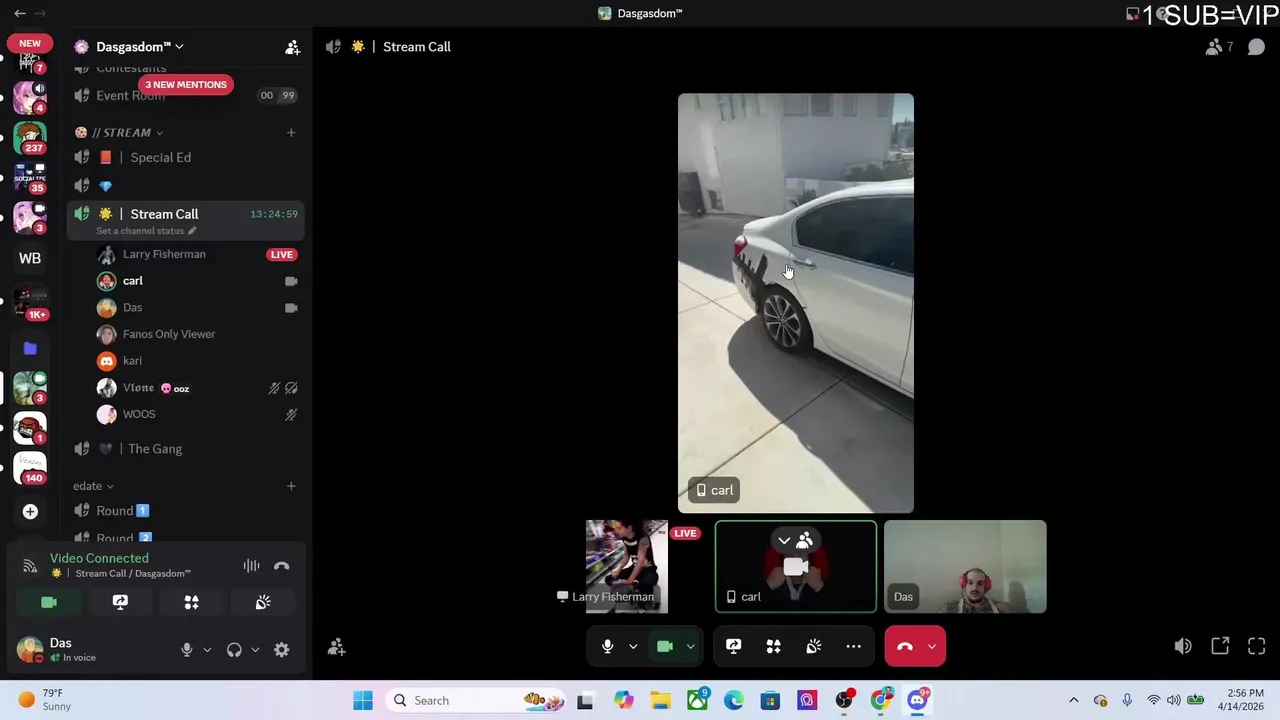This screenshot has height=720, width=1280.
Task: Show hidden system tray icons
Action: (x=1074, y=701)
